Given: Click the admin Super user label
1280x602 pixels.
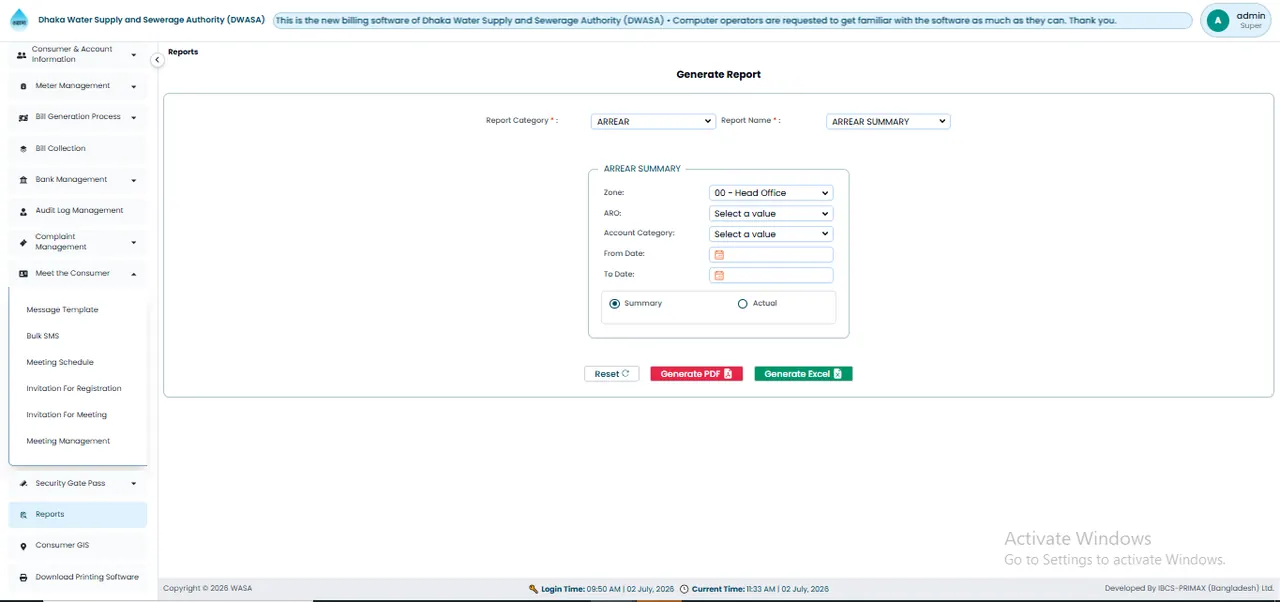Looking at the screenshot, I should point(1251,20).
